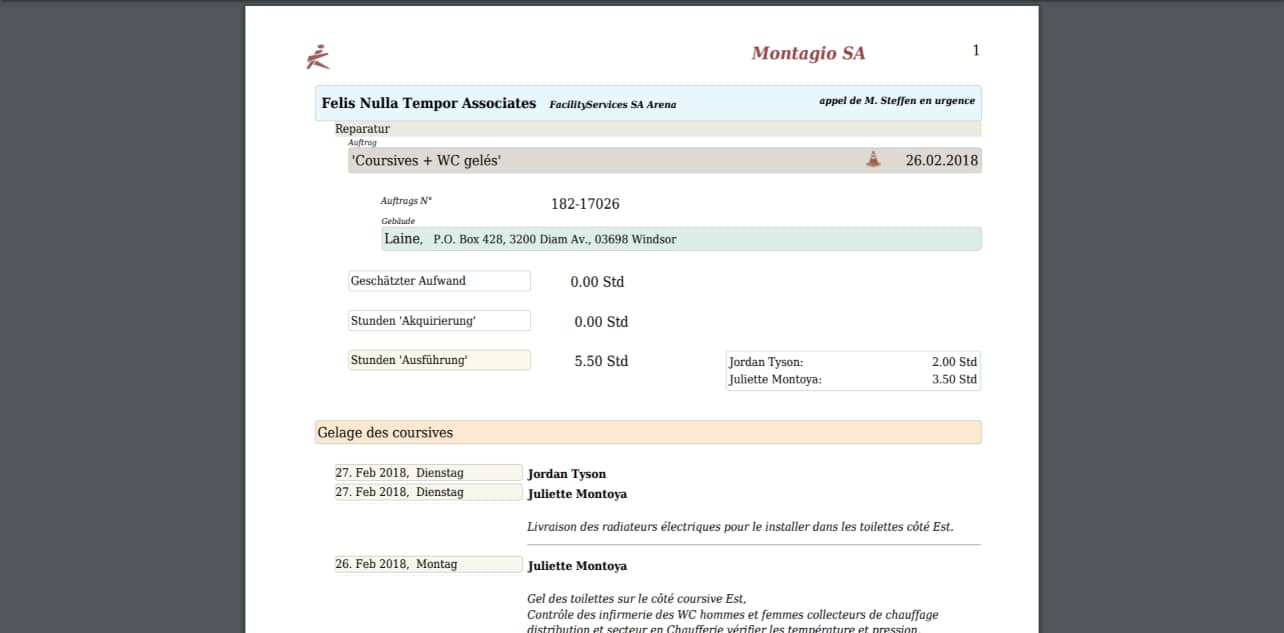Select the page number 1 in header

975,51
